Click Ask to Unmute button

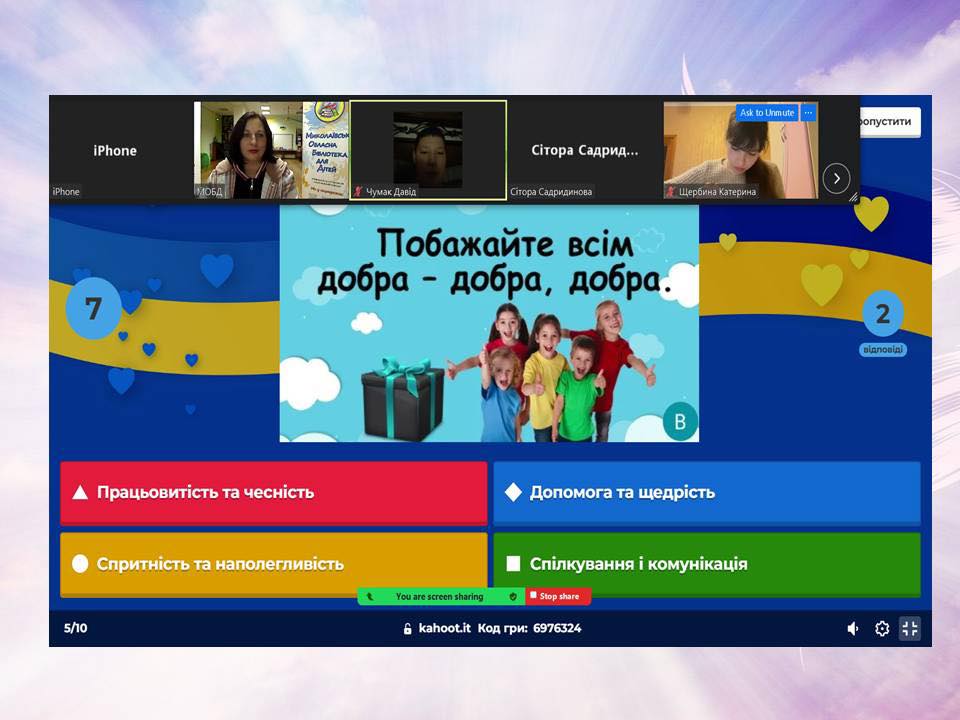767,113
